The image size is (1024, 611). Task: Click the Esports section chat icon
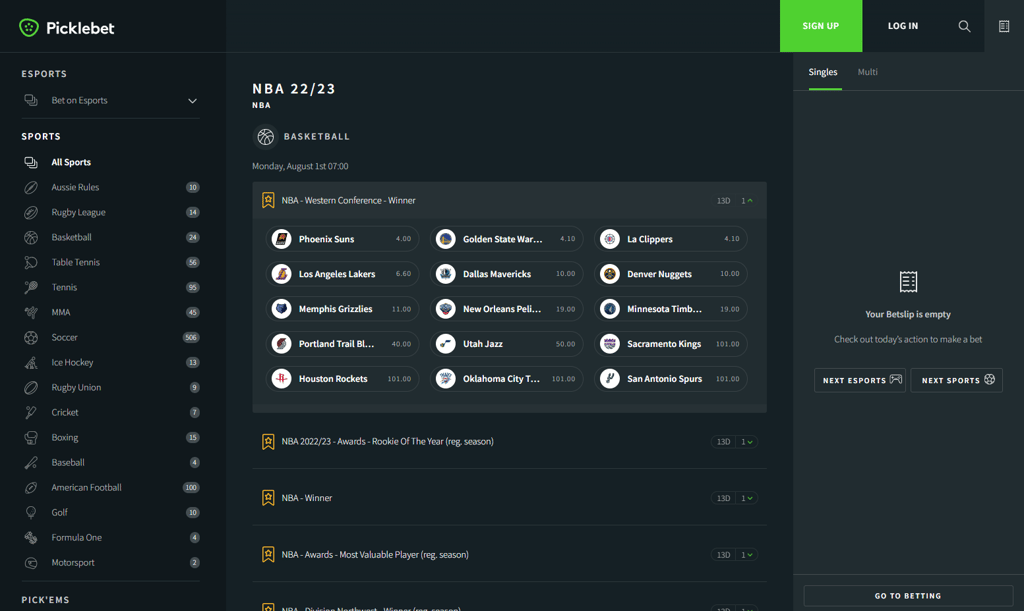(x=31, y=101)
